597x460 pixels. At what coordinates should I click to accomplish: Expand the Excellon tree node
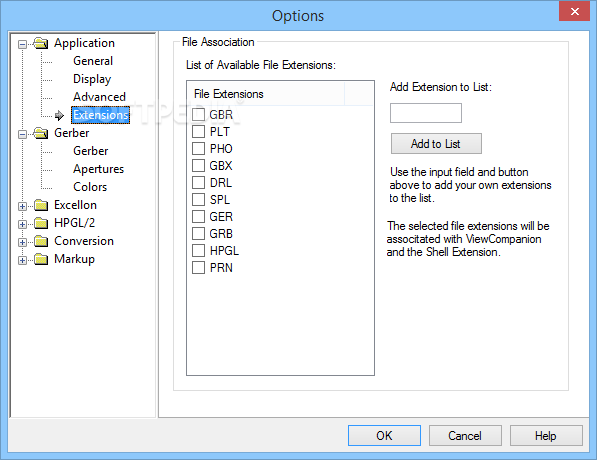point(22,206)
